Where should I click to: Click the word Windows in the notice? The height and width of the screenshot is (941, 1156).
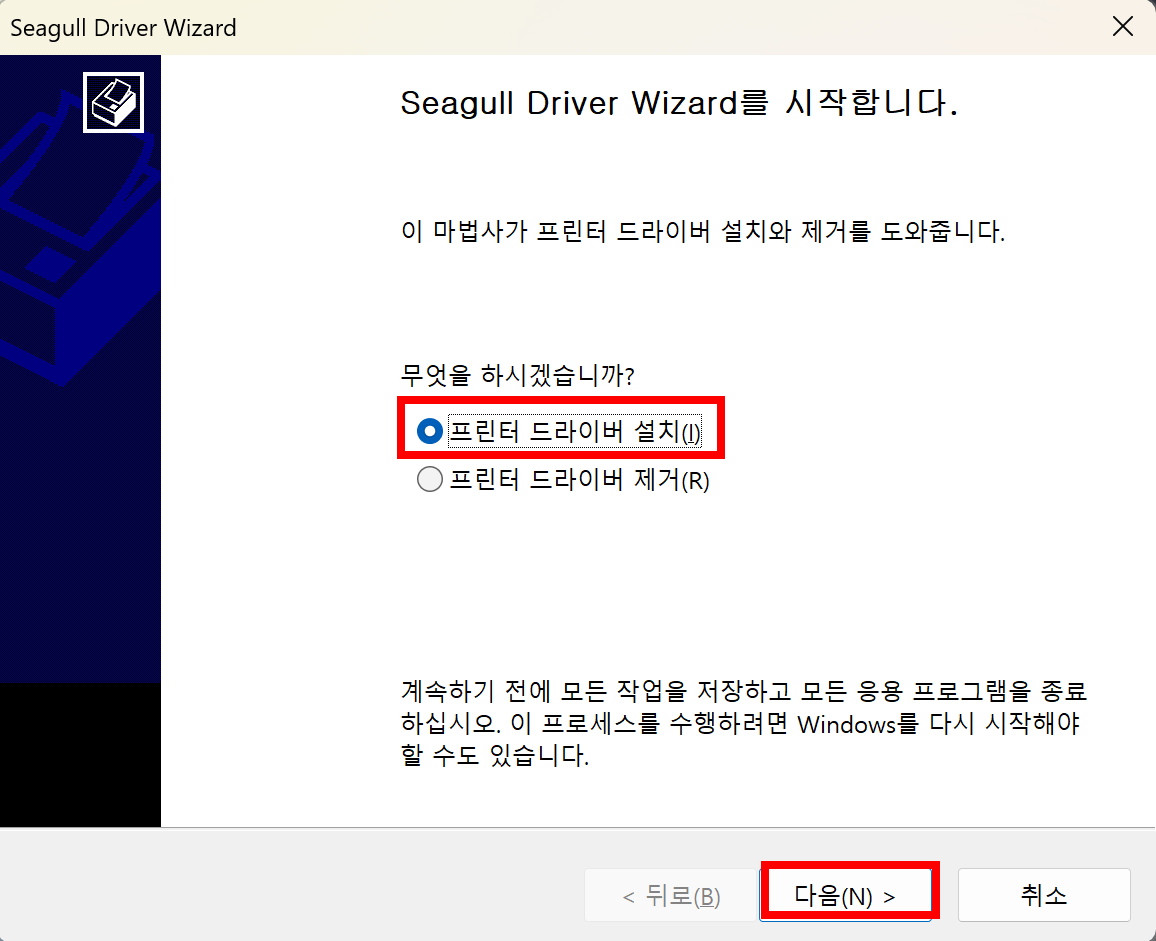tap(846, 724)
